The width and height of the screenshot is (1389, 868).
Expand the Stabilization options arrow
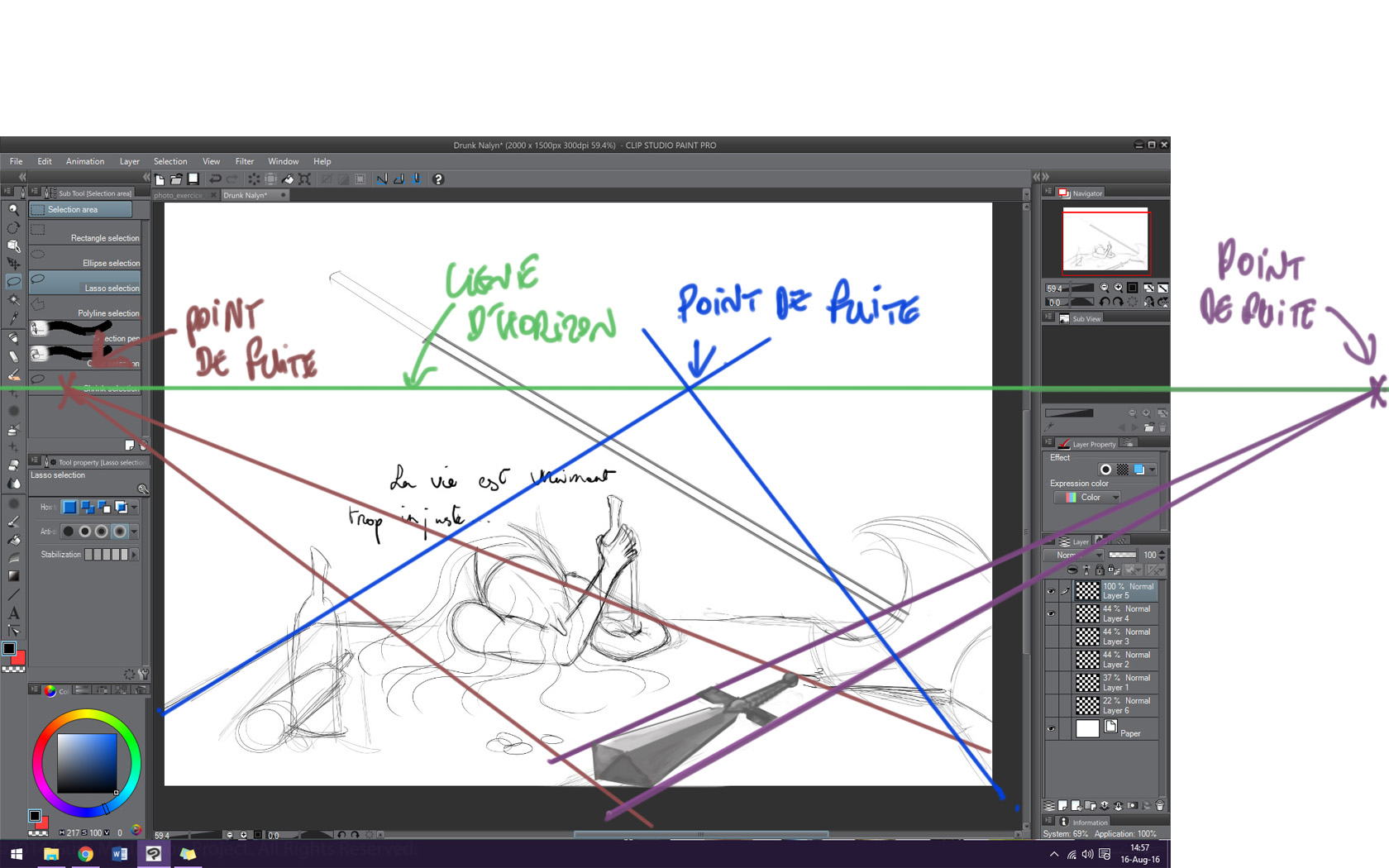[134, 555]
